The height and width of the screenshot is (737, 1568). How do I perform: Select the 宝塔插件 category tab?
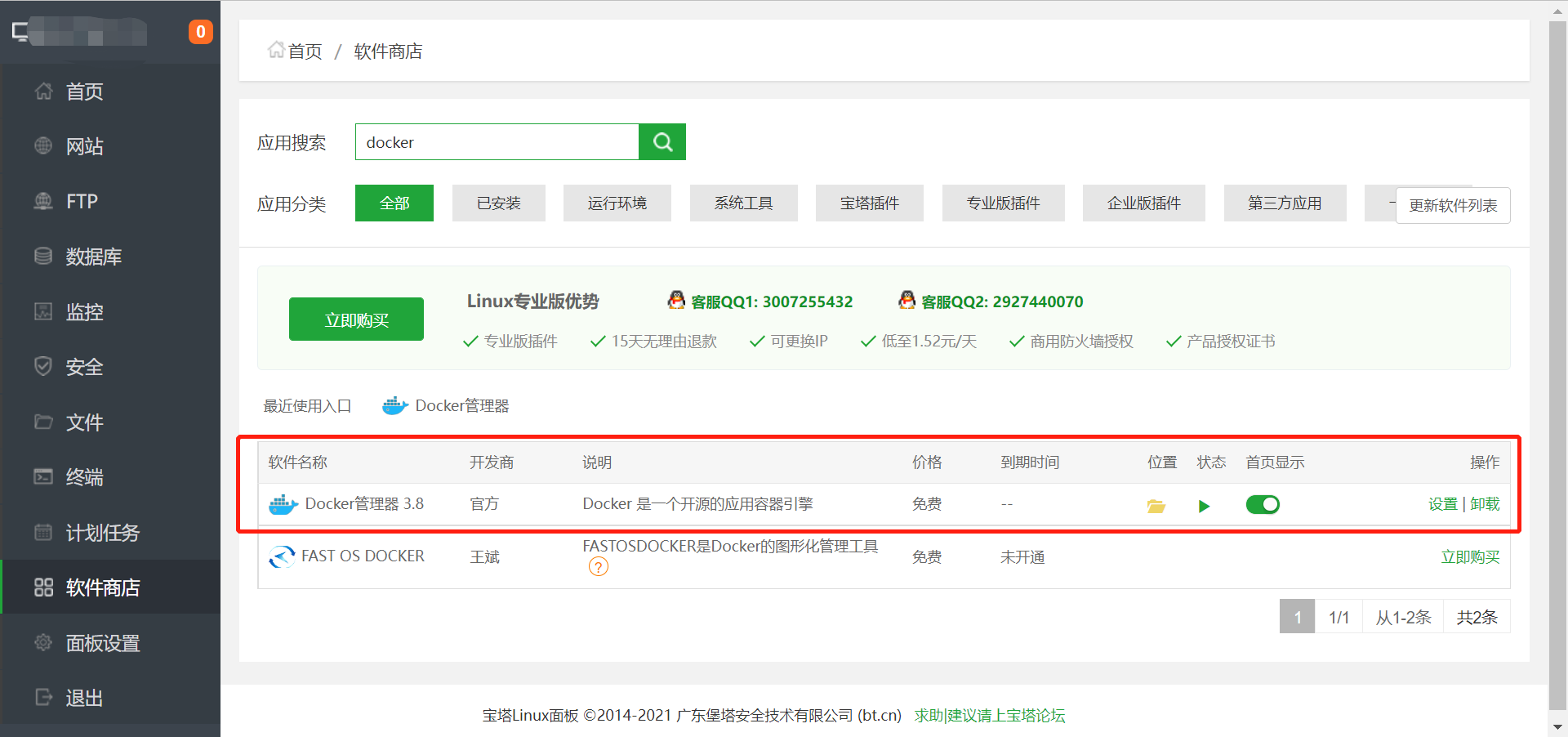coord(870,203)
